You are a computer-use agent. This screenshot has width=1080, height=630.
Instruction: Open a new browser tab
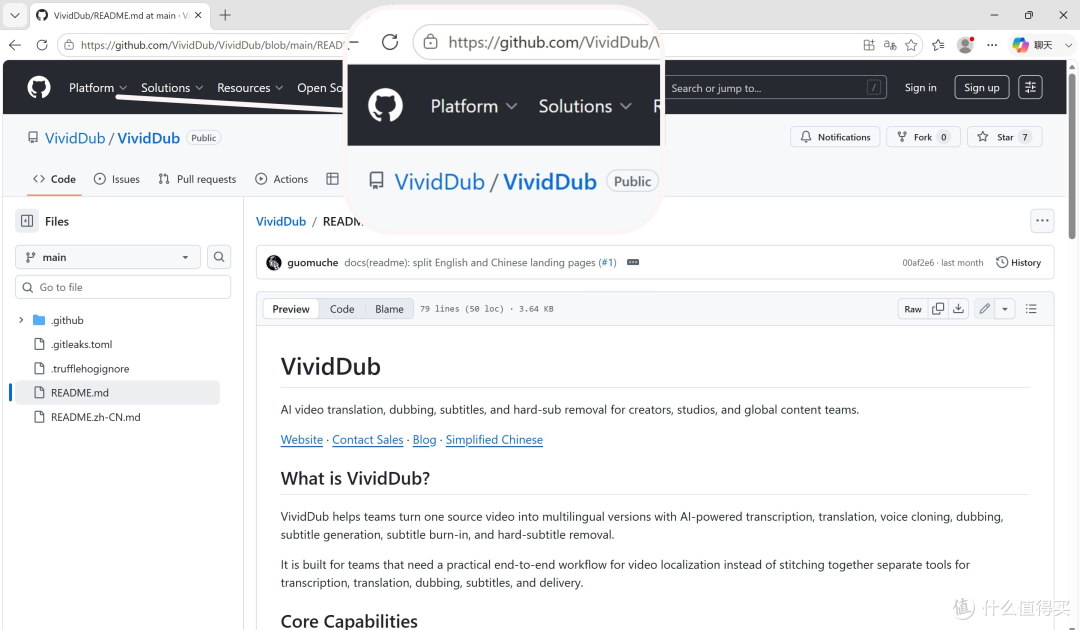pyautogui.click(x=225, y=14)
